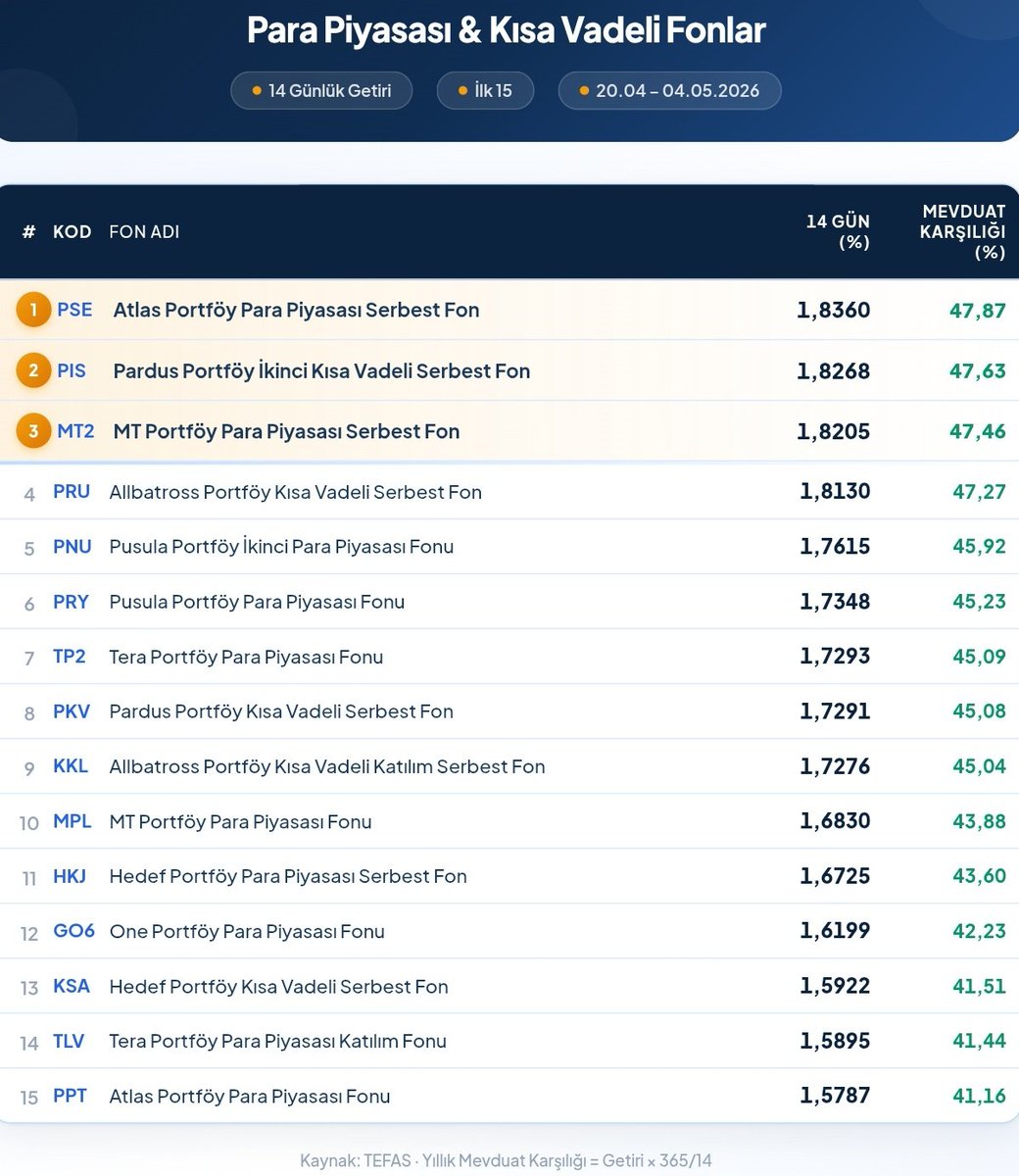Click the 14 GÜN (%) column header

(838, 231)
